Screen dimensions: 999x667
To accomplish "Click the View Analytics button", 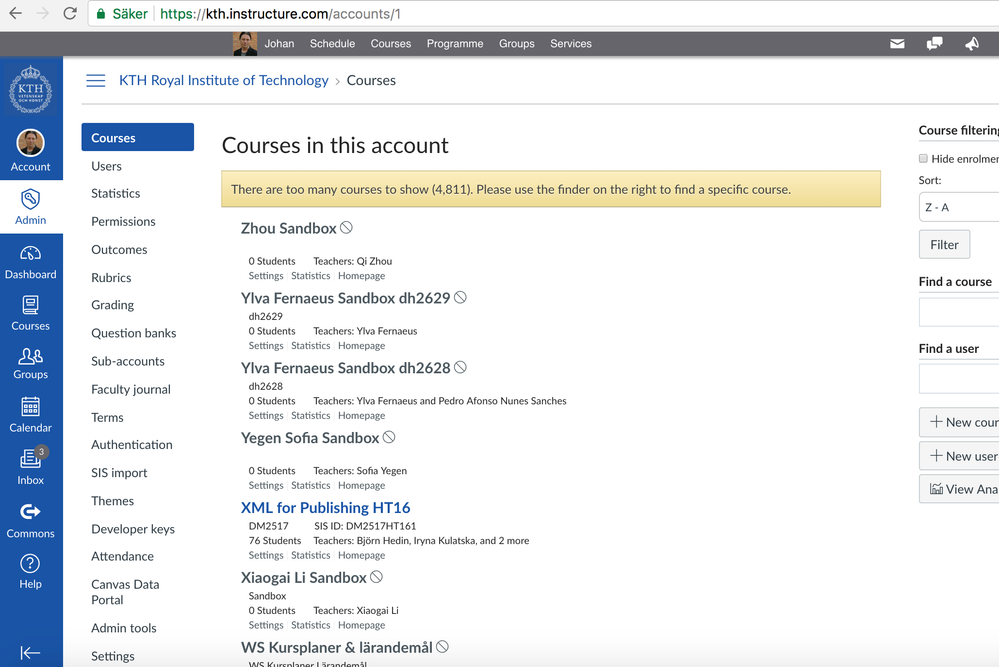I will pos(959,489).
